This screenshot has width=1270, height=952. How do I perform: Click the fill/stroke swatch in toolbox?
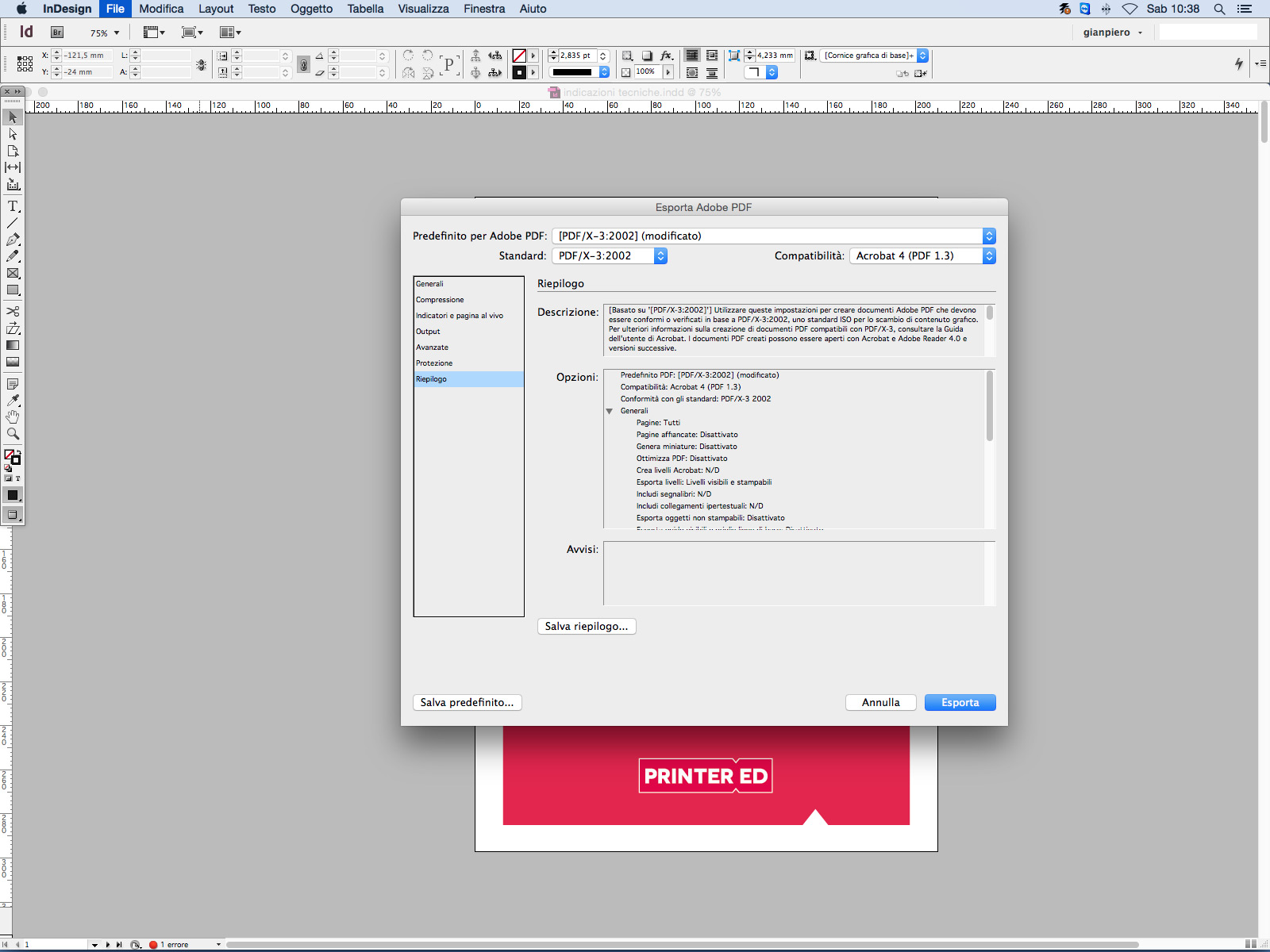pyautogui.click(x=12, y=457)
